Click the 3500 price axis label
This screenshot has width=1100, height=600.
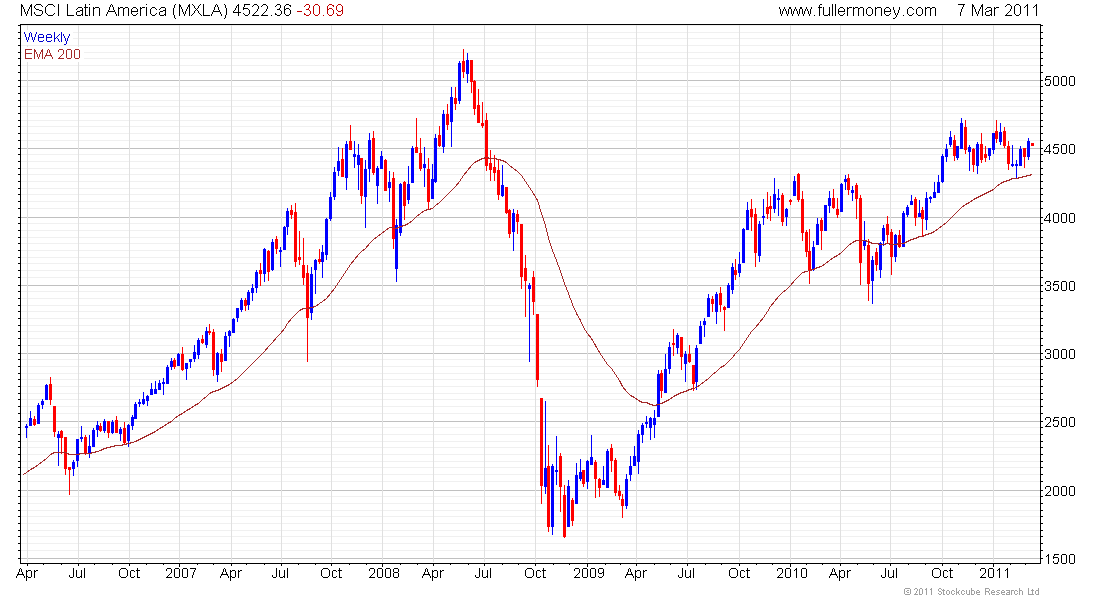coord(1059,286)
